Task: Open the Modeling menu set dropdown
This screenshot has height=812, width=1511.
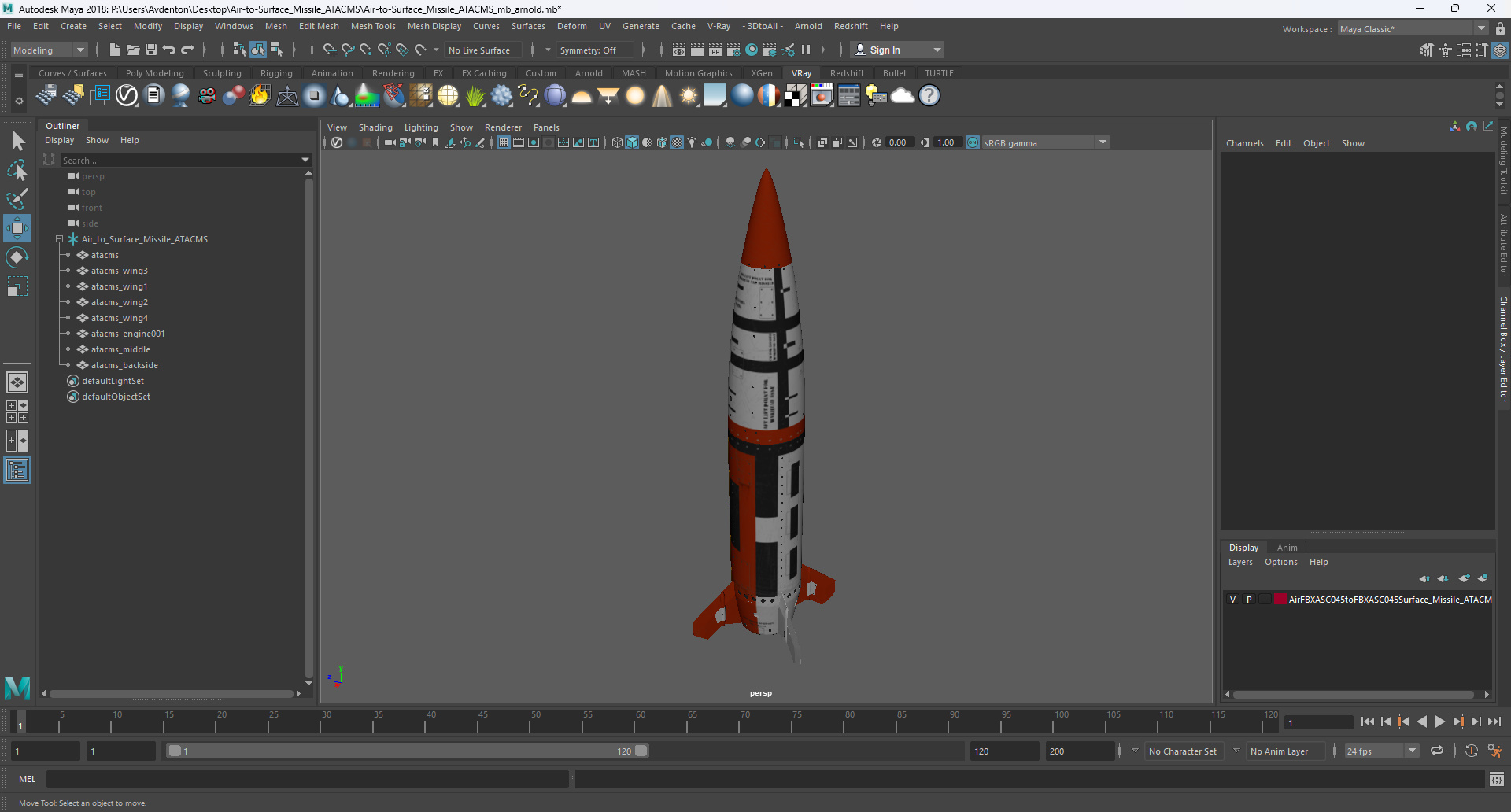Action: point(49,50)
